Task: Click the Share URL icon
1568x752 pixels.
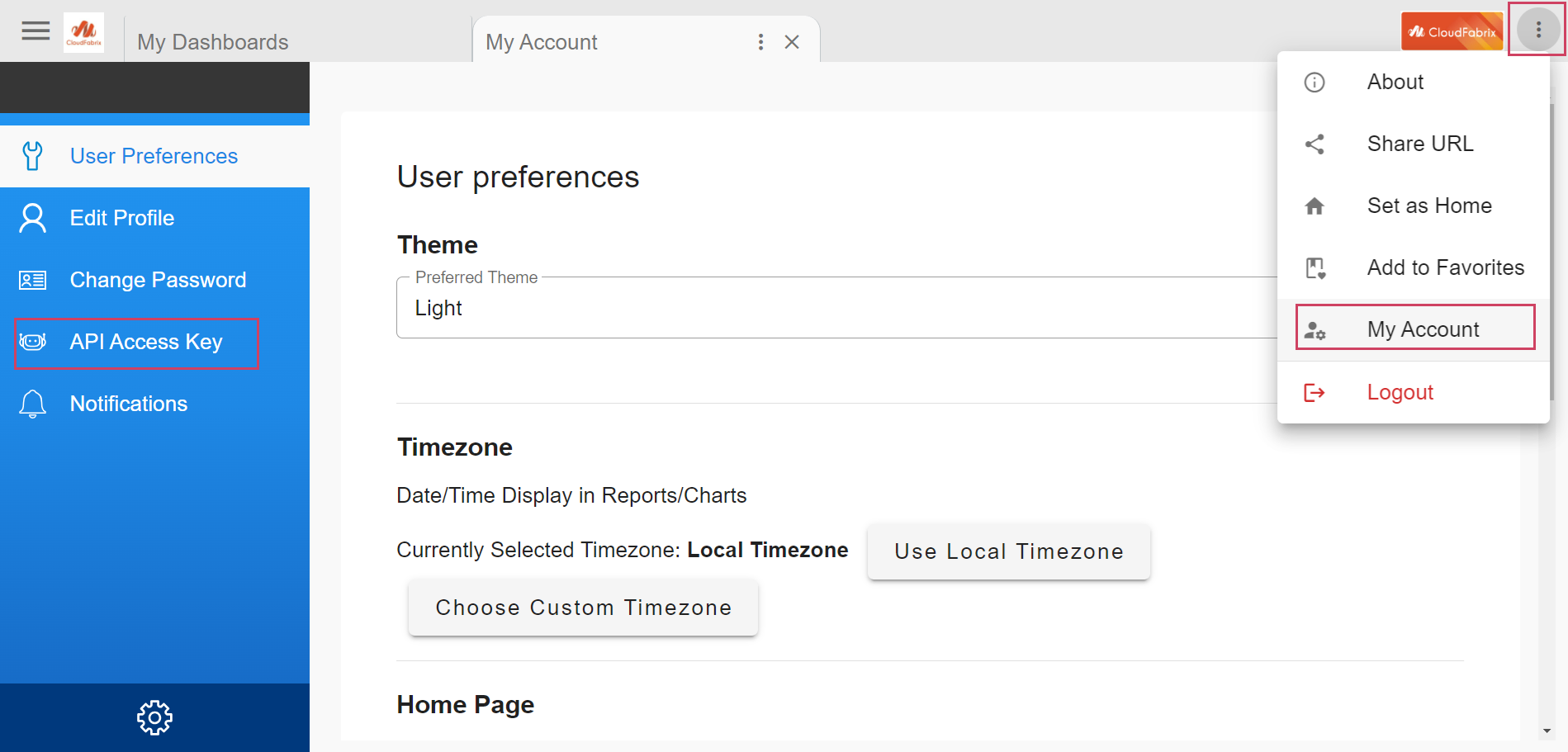Action: [1315, 144]
